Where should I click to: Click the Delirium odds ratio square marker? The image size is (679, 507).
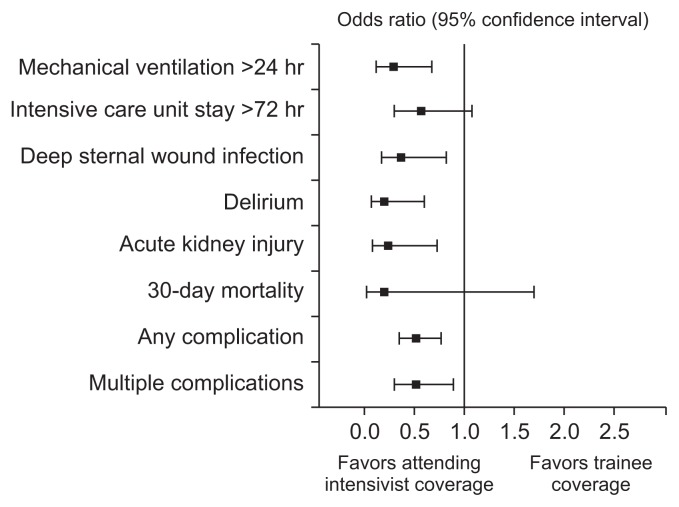click(x=384, y=202)
